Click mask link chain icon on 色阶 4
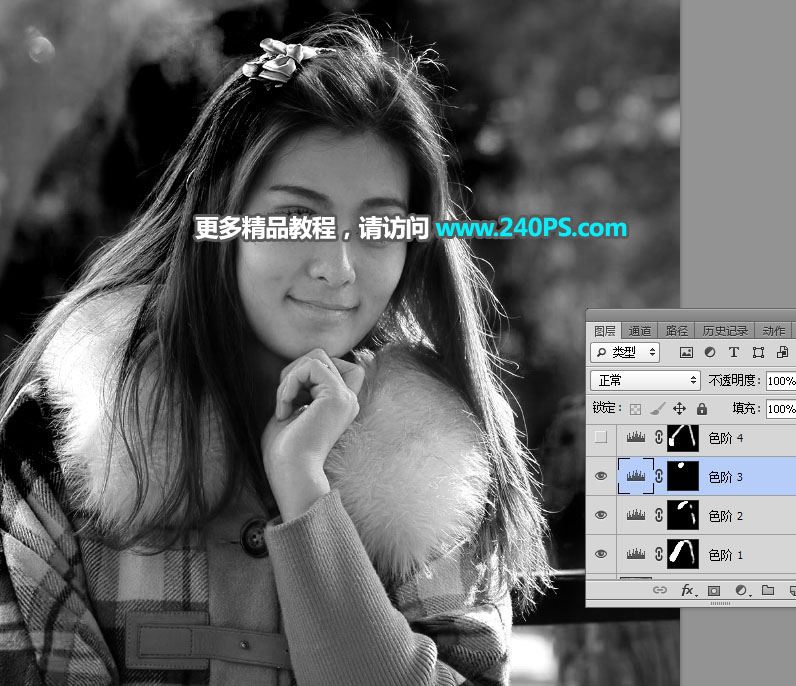 (x=659, y=437)
